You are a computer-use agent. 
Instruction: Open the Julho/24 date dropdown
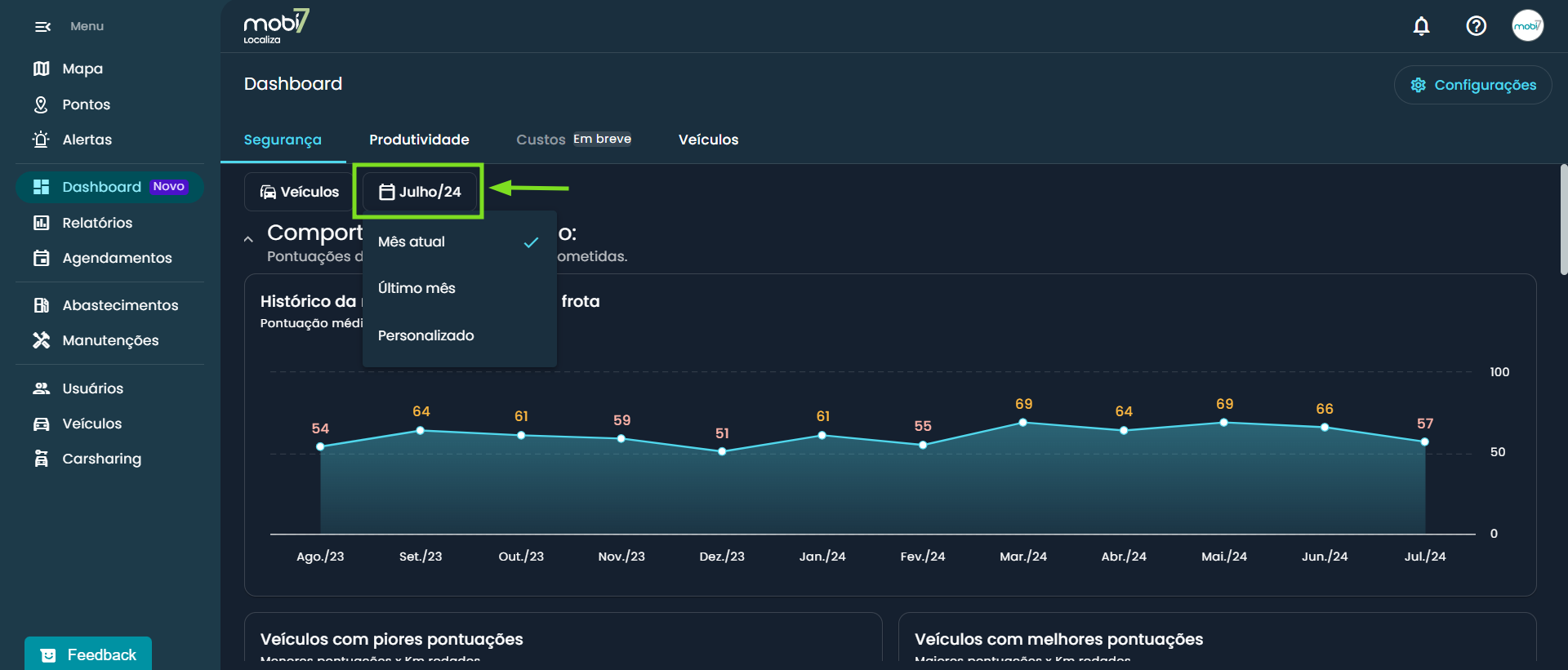tap(420, 192)
